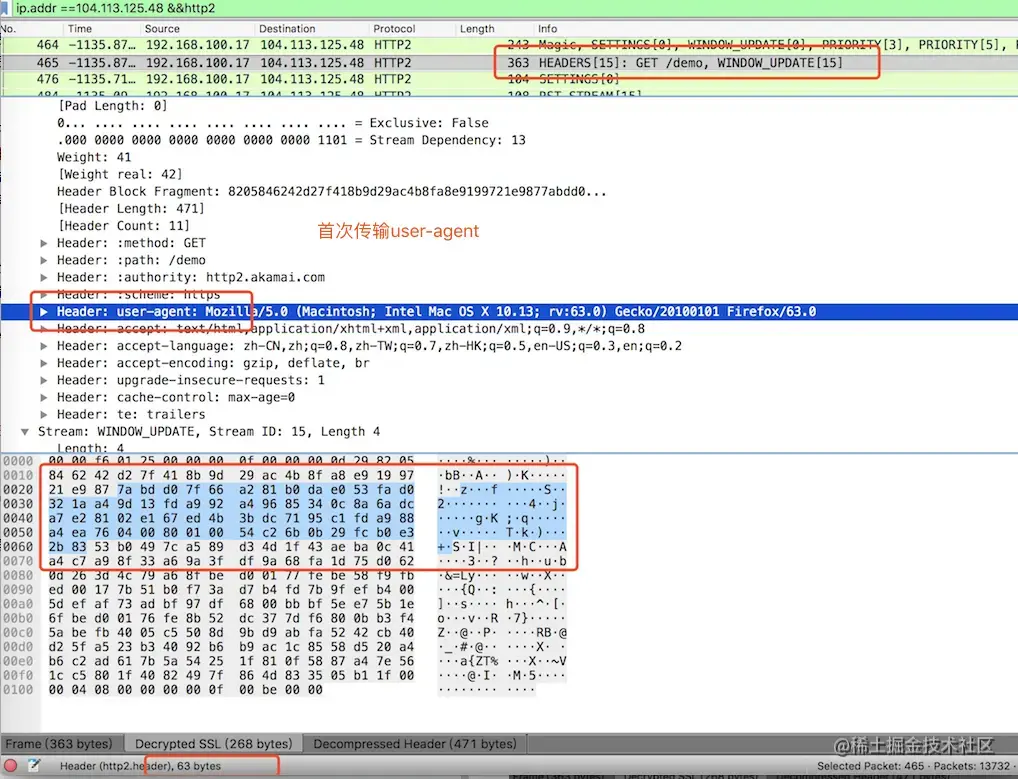Select the Weight: 41 field
This screenshot has width=1018, height=779.
[94, 157]
